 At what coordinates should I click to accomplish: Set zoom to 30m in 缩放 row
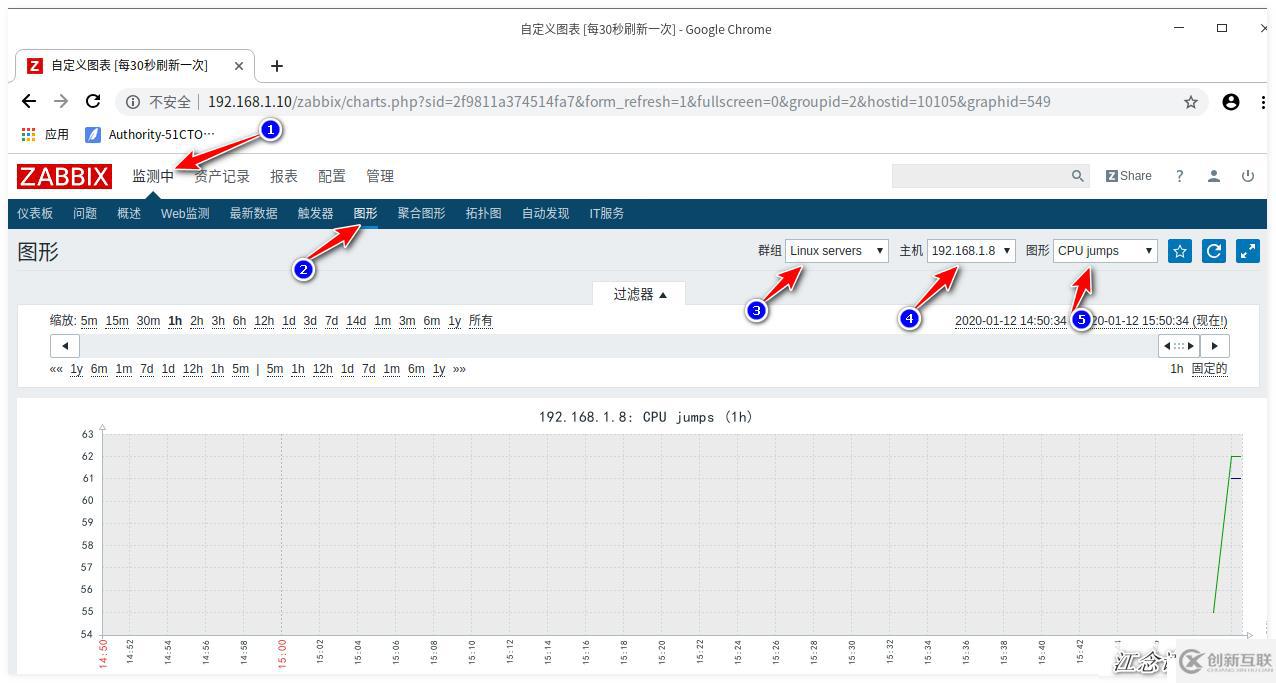coord(148,321)
